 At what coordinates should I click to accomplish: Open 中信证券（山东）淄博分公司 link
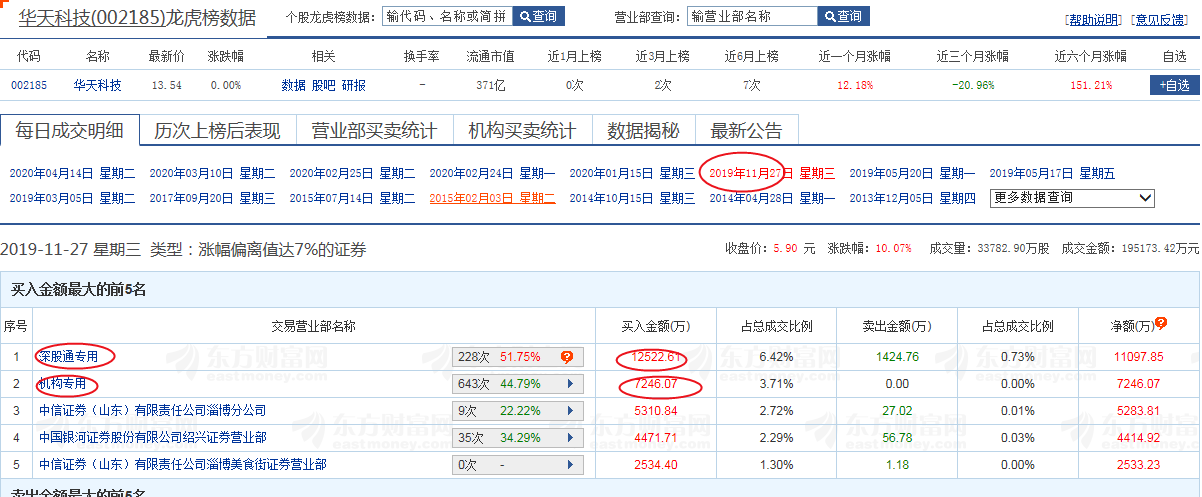tap(152, 410)
